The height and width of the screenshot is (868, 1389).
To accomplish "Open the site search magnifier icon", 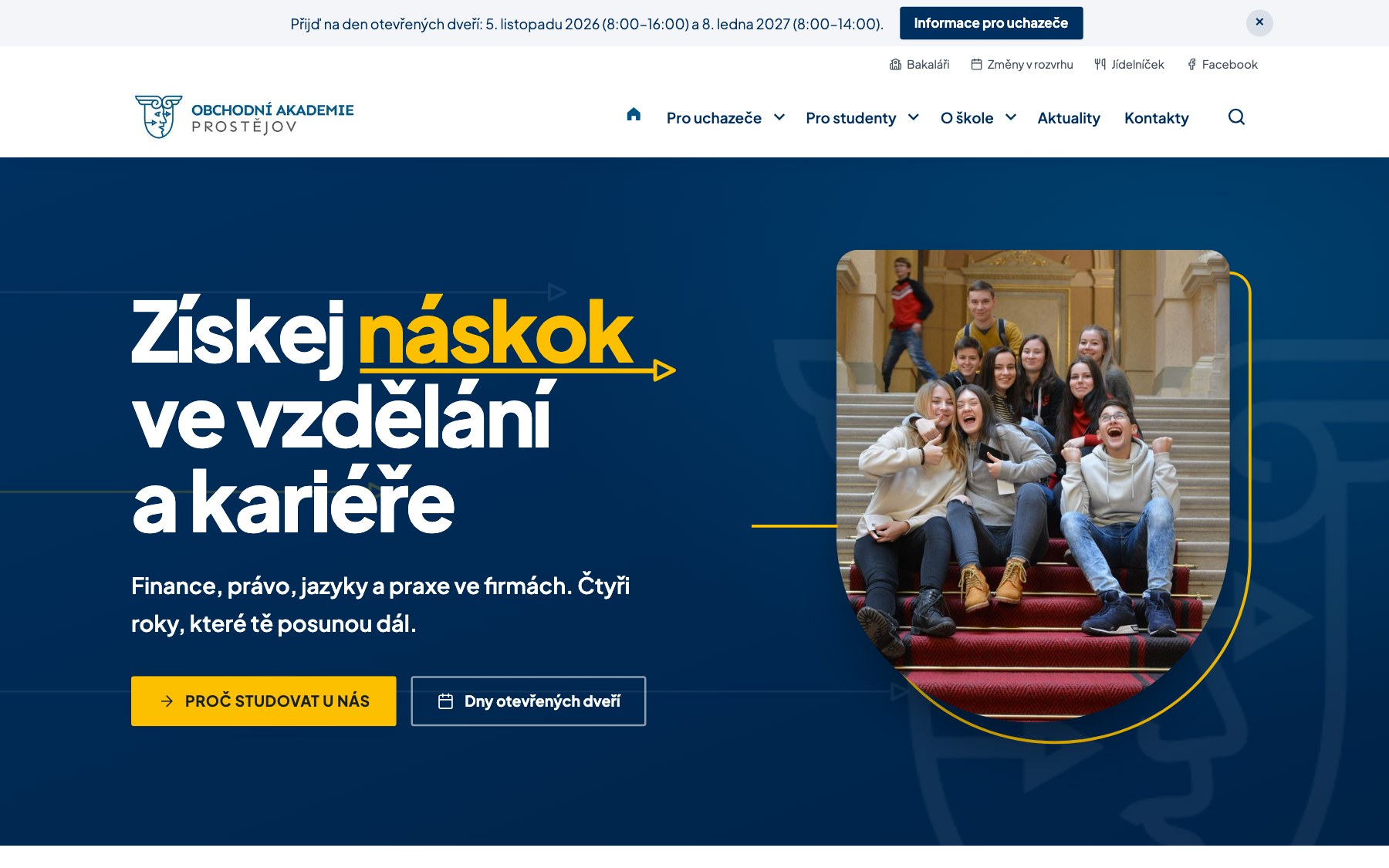I will tap(1236, 117).
